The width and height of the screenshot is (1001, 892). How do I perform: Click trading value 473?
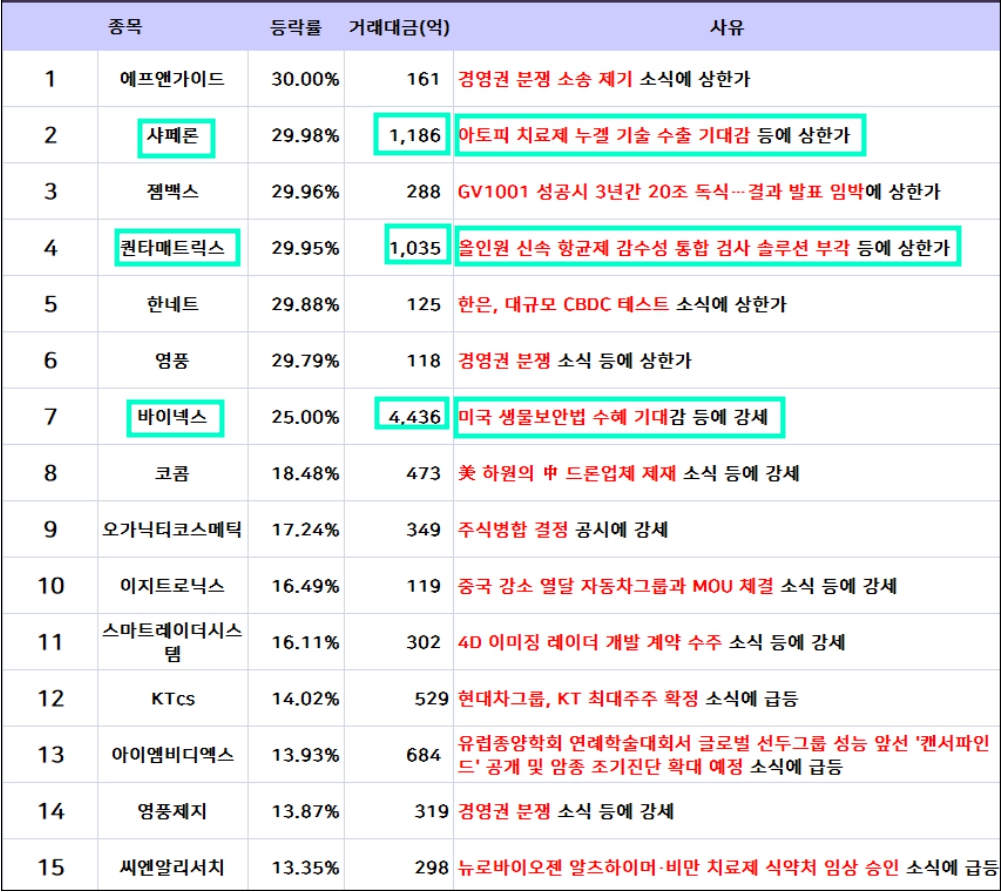(423, 473)
